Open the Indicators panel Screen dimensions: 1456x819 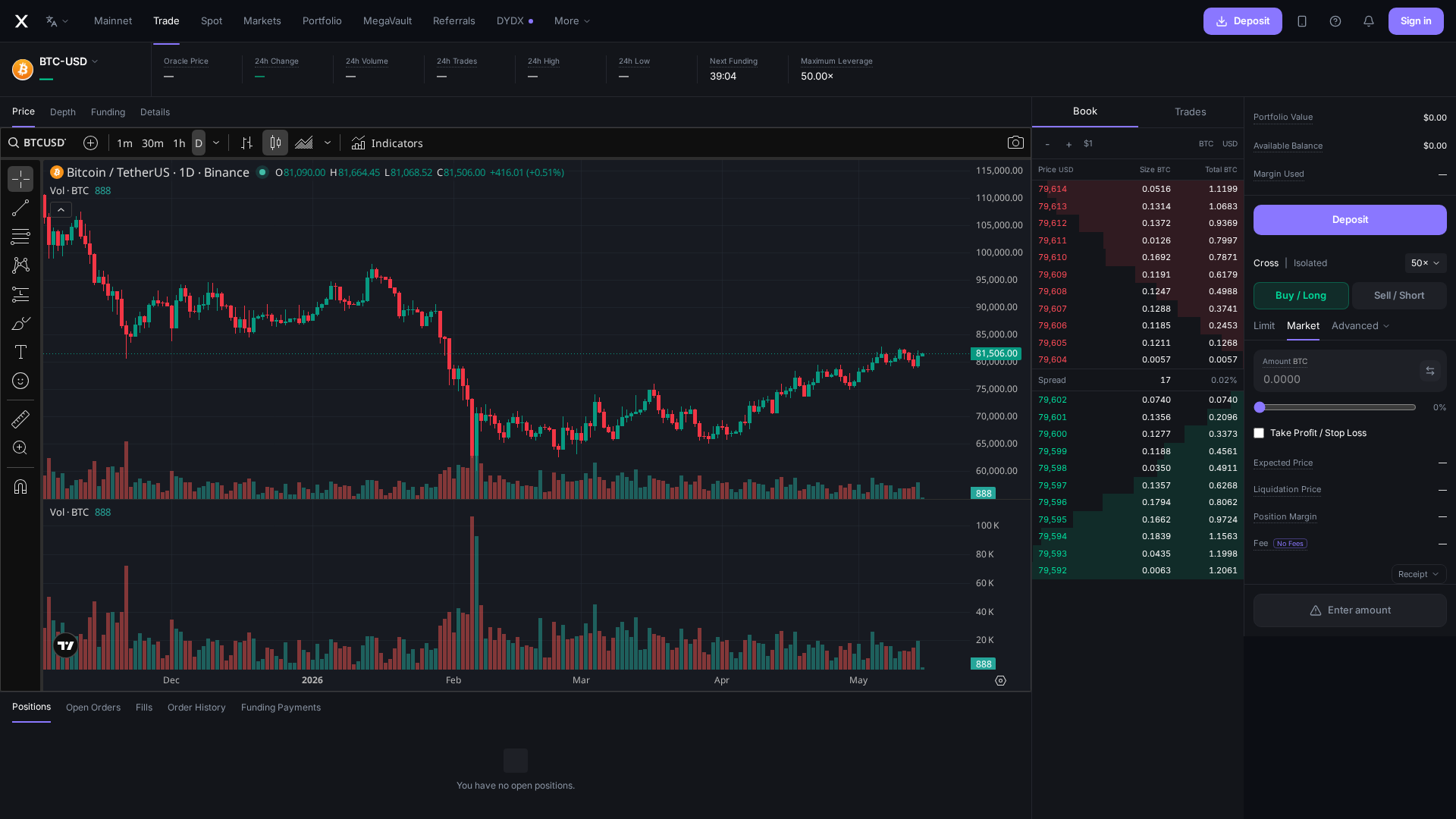tap(388, 143)
